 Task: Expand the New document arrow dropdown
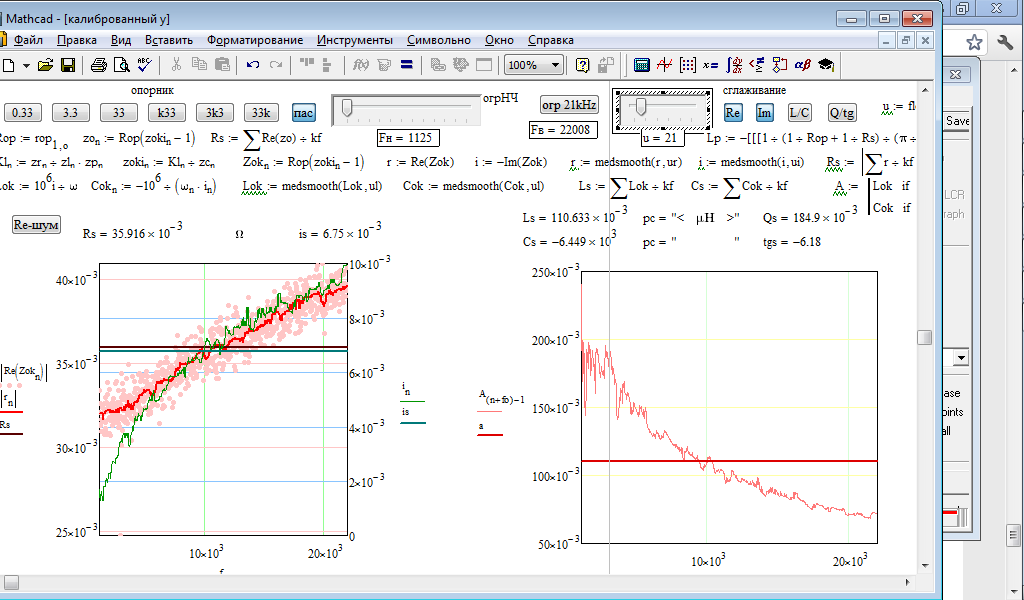click(x=25, y=65)
